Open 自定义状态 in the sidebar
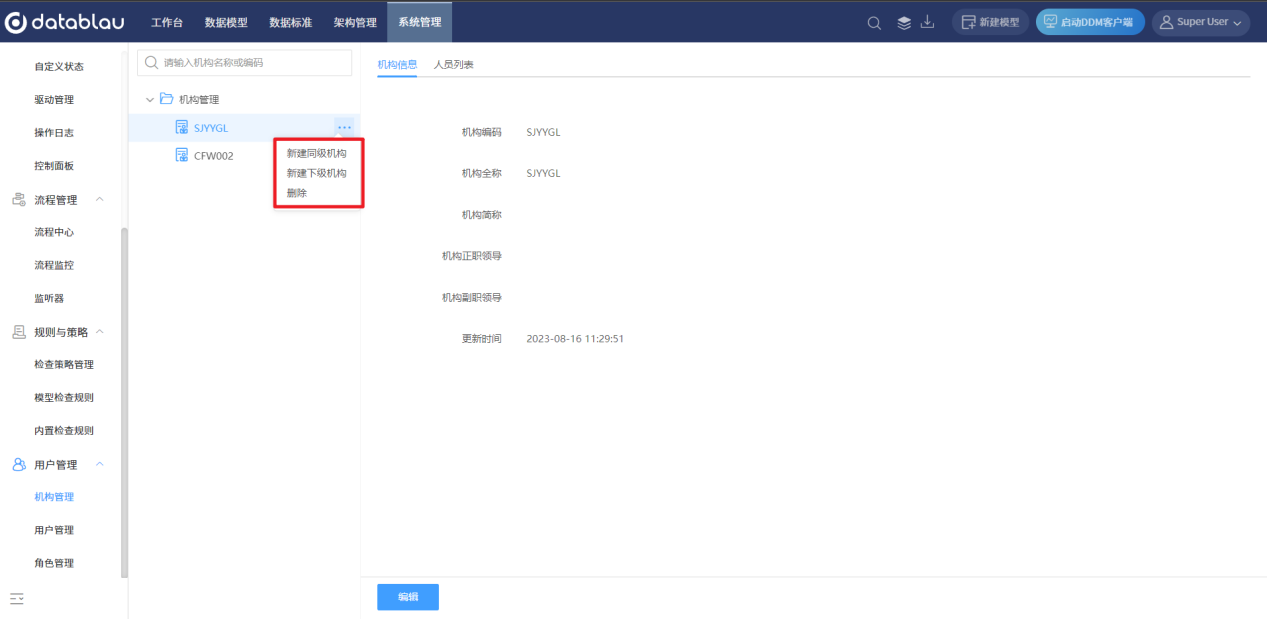 coord(59,67)
